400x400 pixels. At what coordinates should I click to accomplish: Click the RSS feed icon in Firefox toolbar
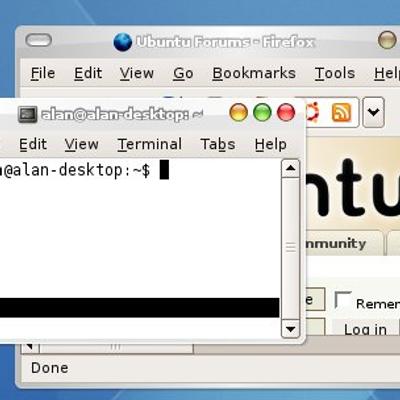pyautogui.click(x=341, y=112)
